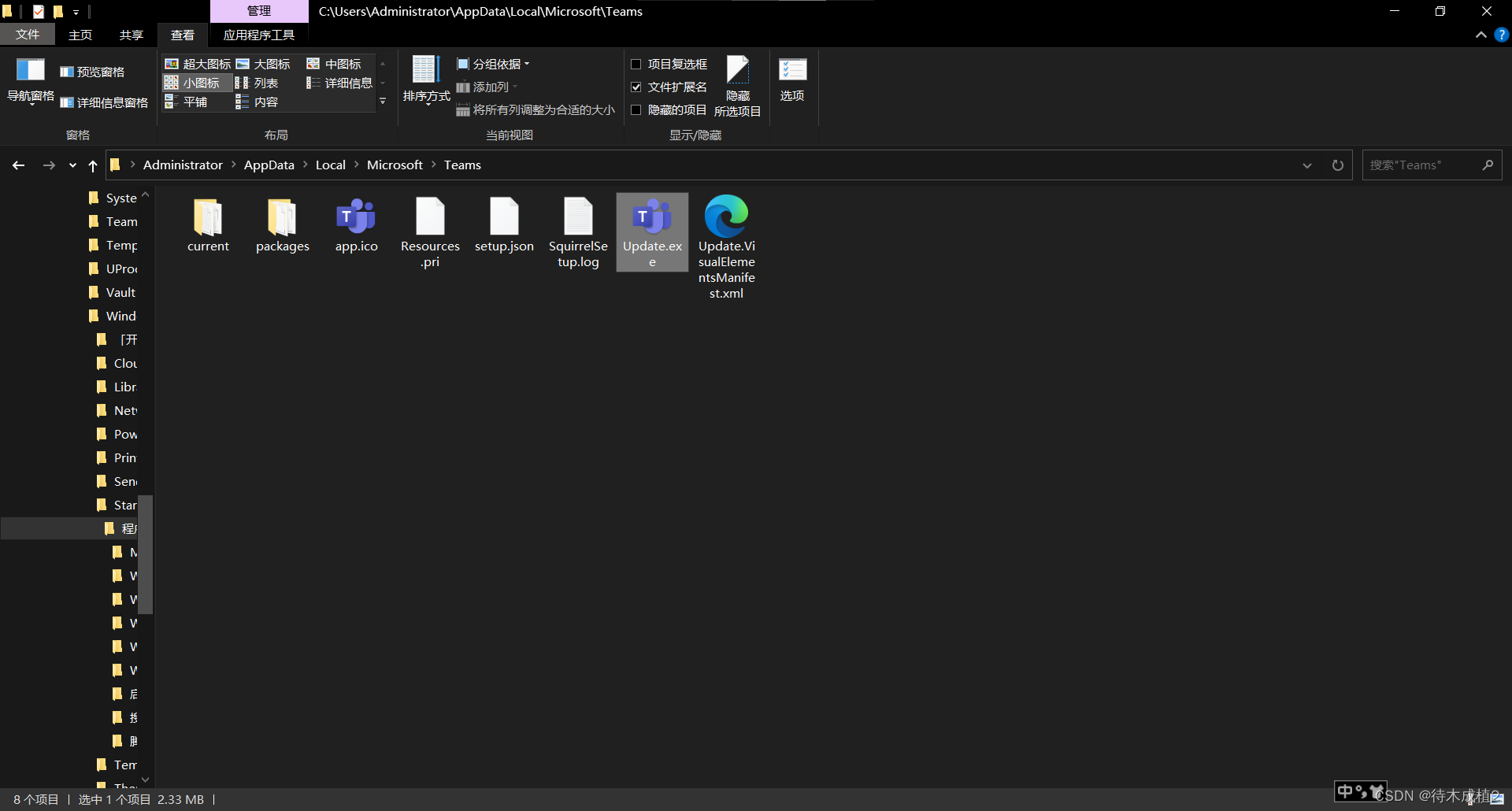Open the sort by menu

pyautogui.click(x=426, y=81)
